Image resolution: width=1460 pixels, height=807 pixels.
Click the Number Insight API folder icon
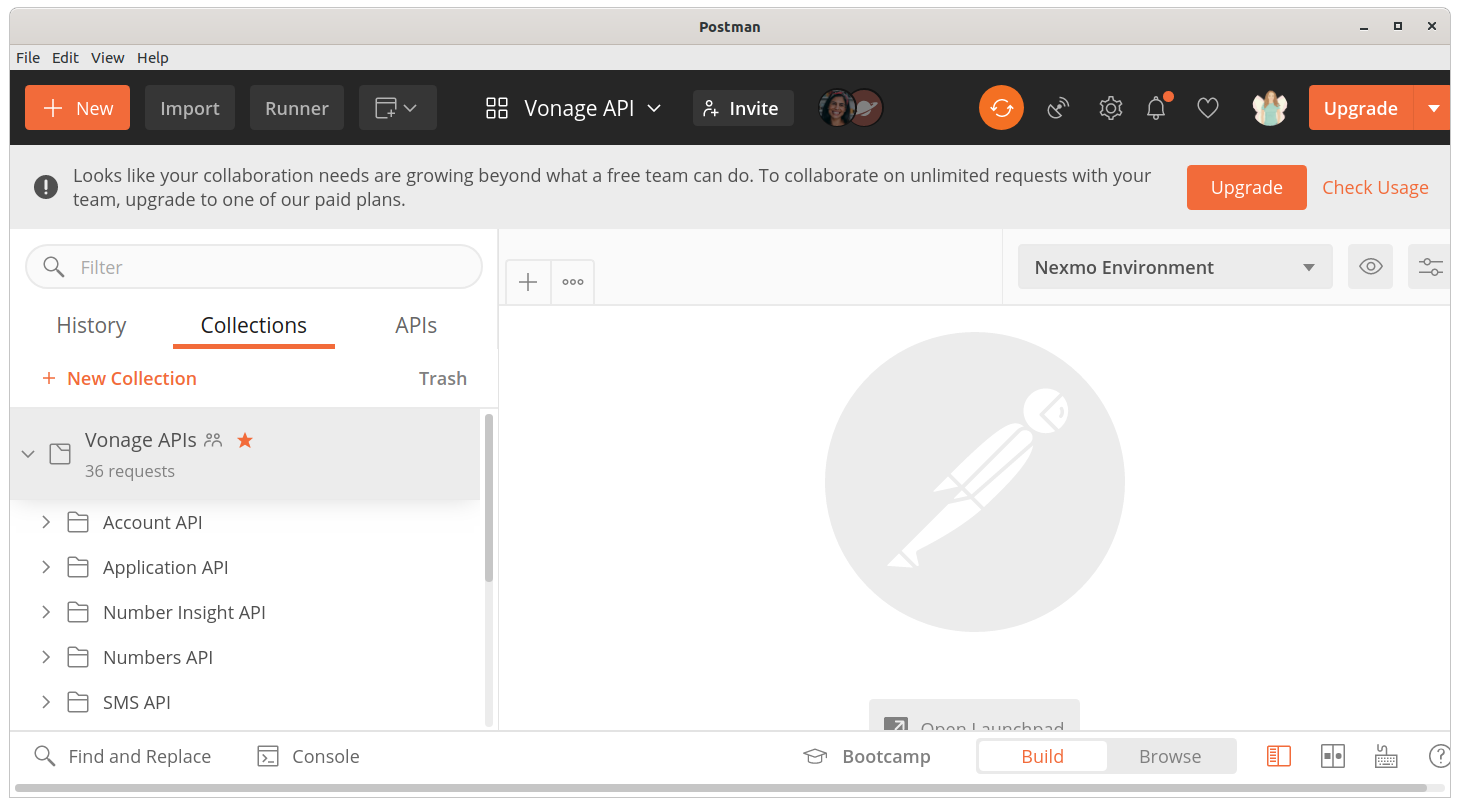78,612
